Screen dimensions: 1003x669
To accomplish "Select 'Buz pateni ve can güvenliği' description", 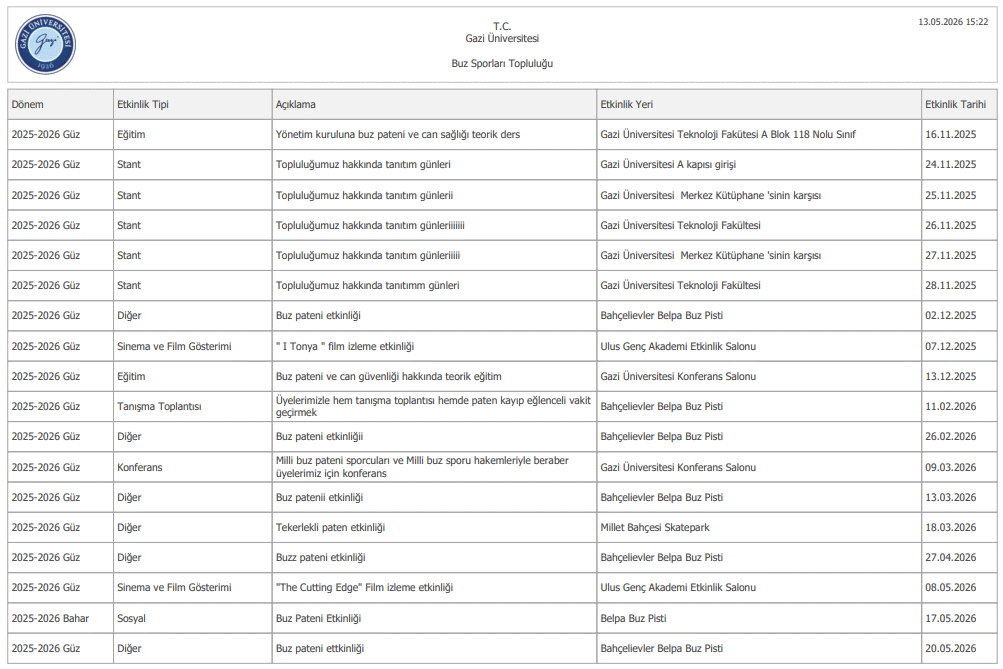I will (434, 376).
